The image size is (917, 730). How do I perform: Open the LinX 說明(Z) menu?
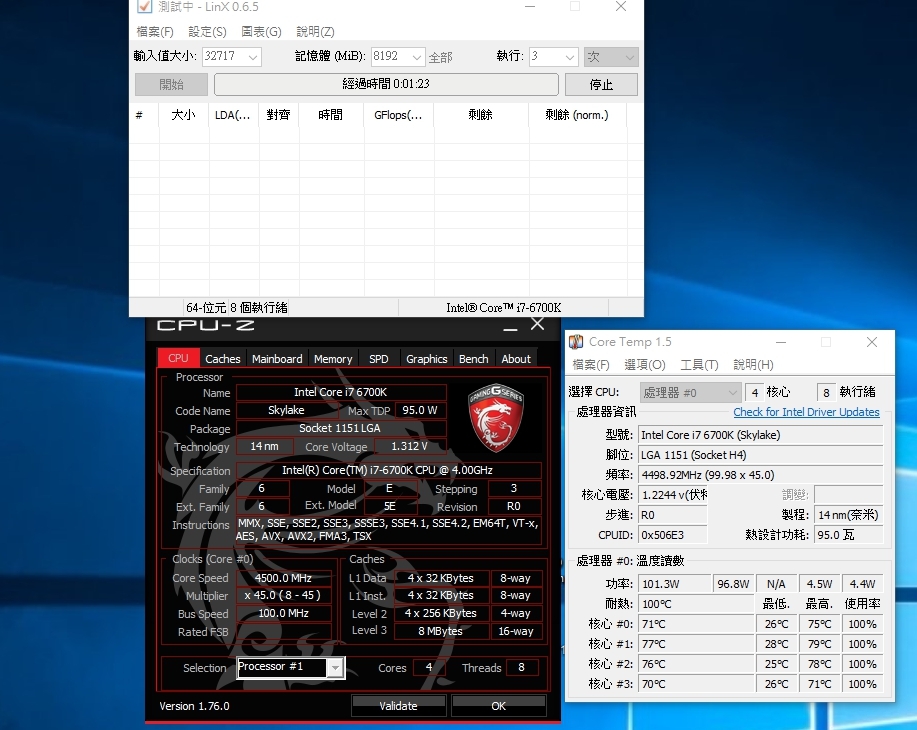(315, 32)
